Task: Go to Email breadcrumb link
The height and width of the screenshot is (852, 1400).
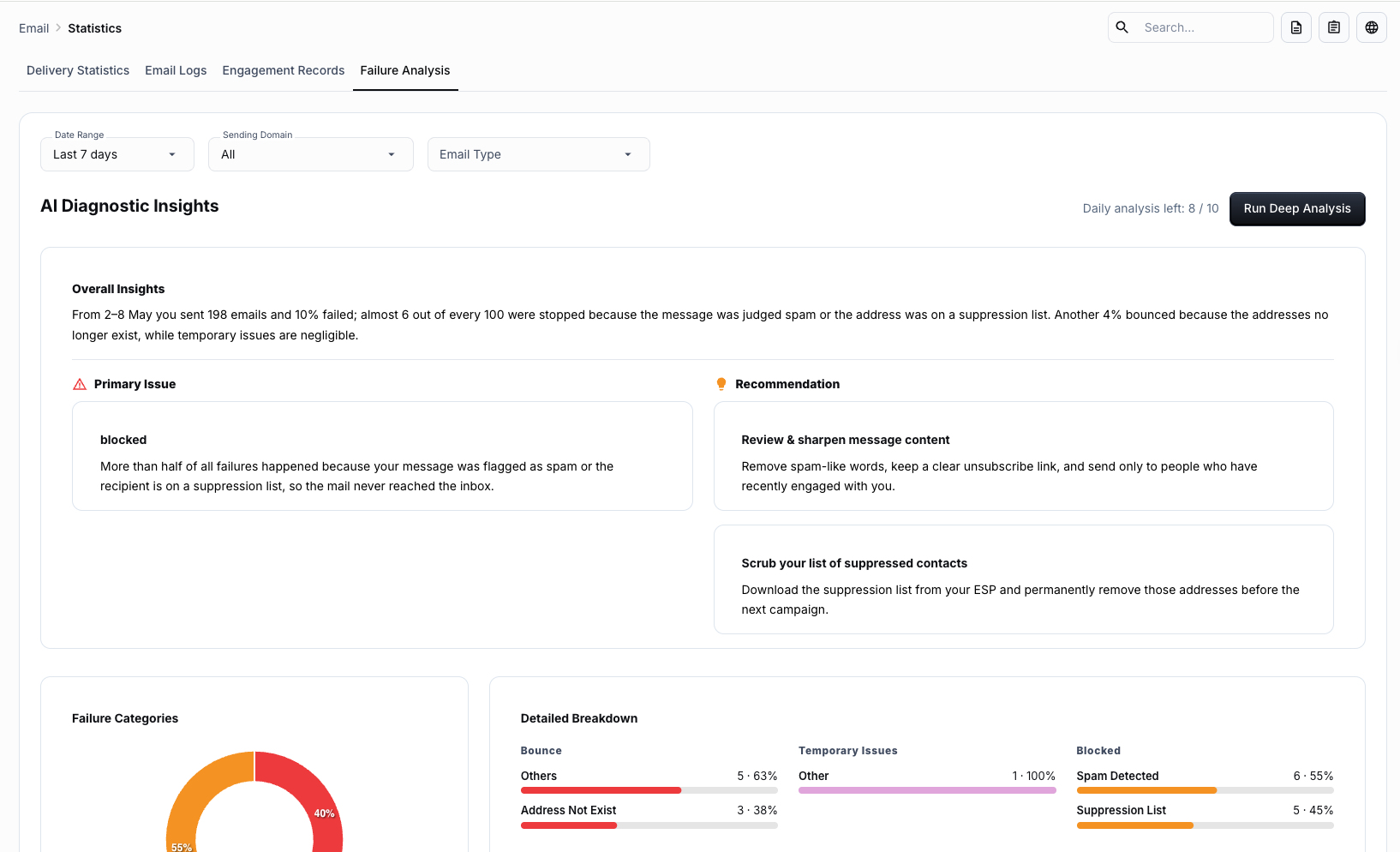Action: pyautogui.click(x=34, y=28)
